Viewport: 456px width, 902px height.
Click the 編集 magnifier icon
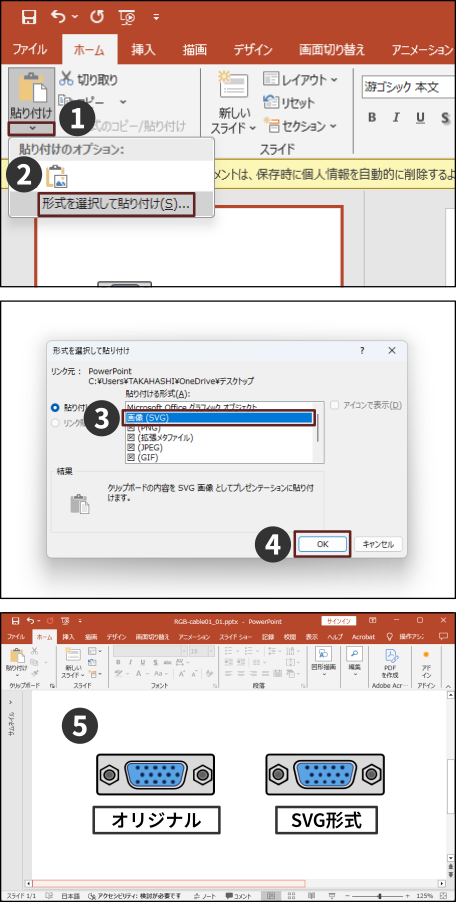354,654
